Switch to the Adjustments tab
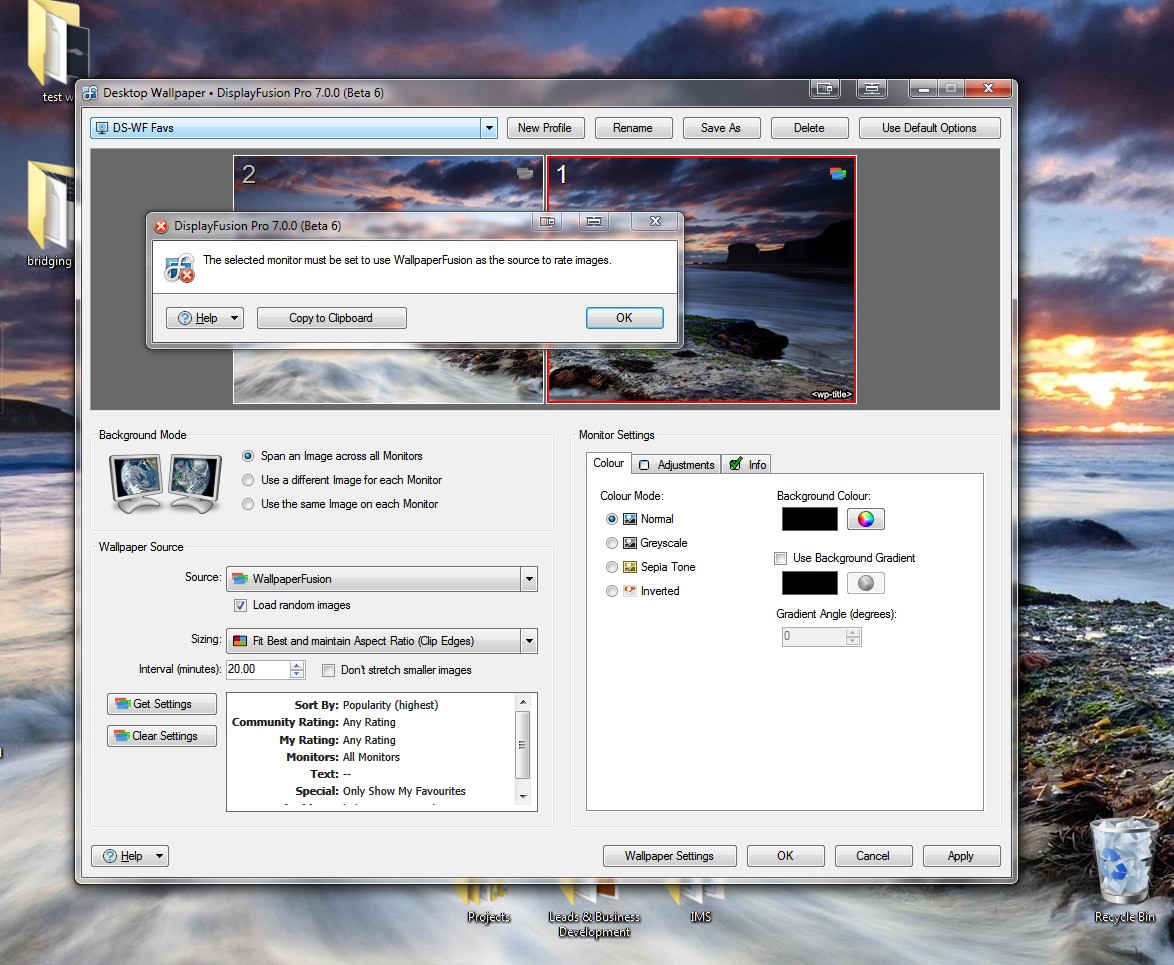 point(677,464)
